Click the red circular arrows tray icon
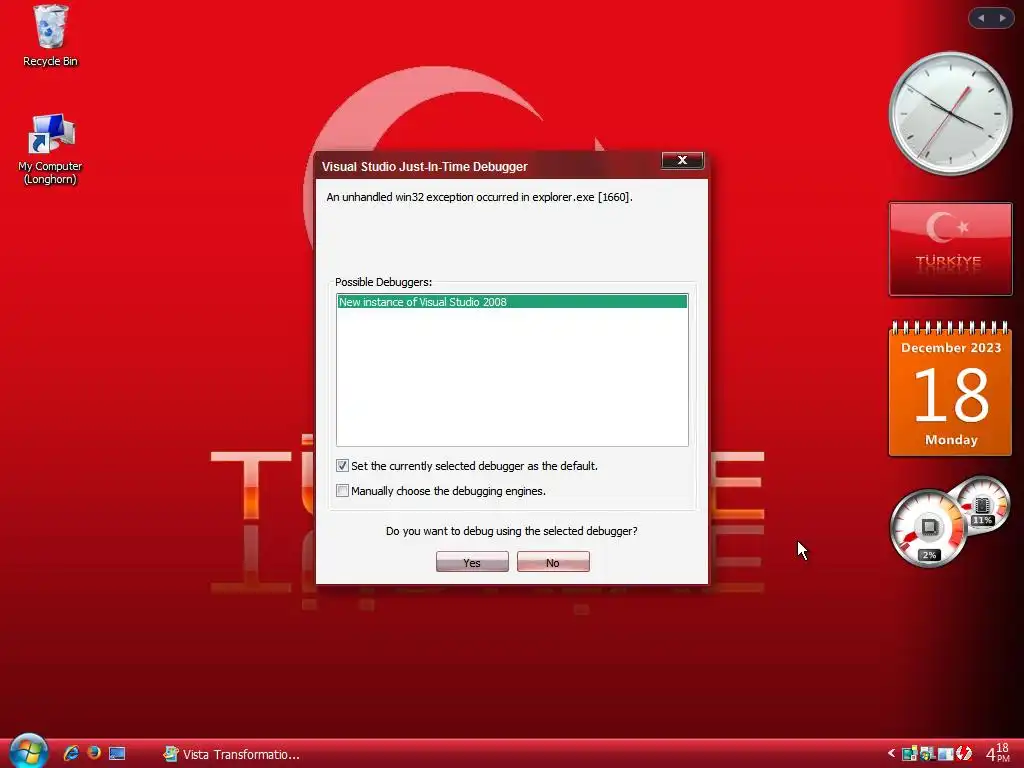Viewport: 1024px width, 768px height. click(964, 754)
